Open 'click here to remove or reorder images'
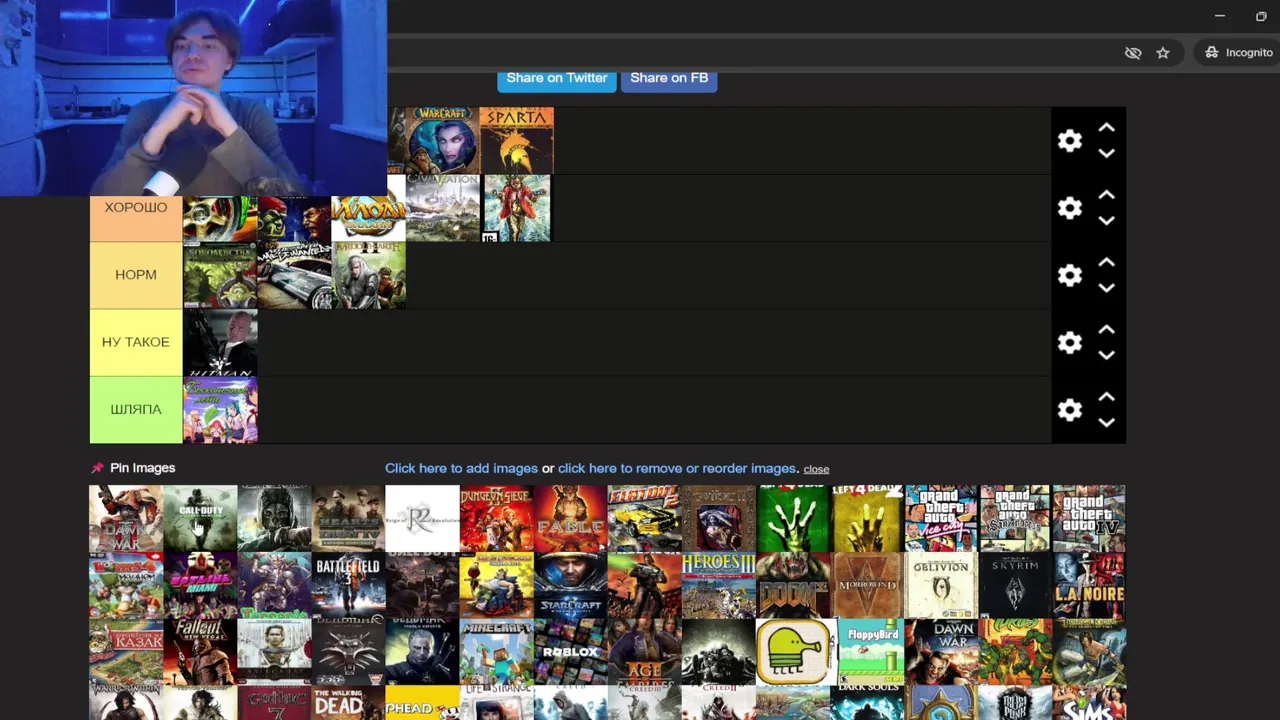Image resolution: width=1280 pixels, height=720 pixels. [677, 468]
